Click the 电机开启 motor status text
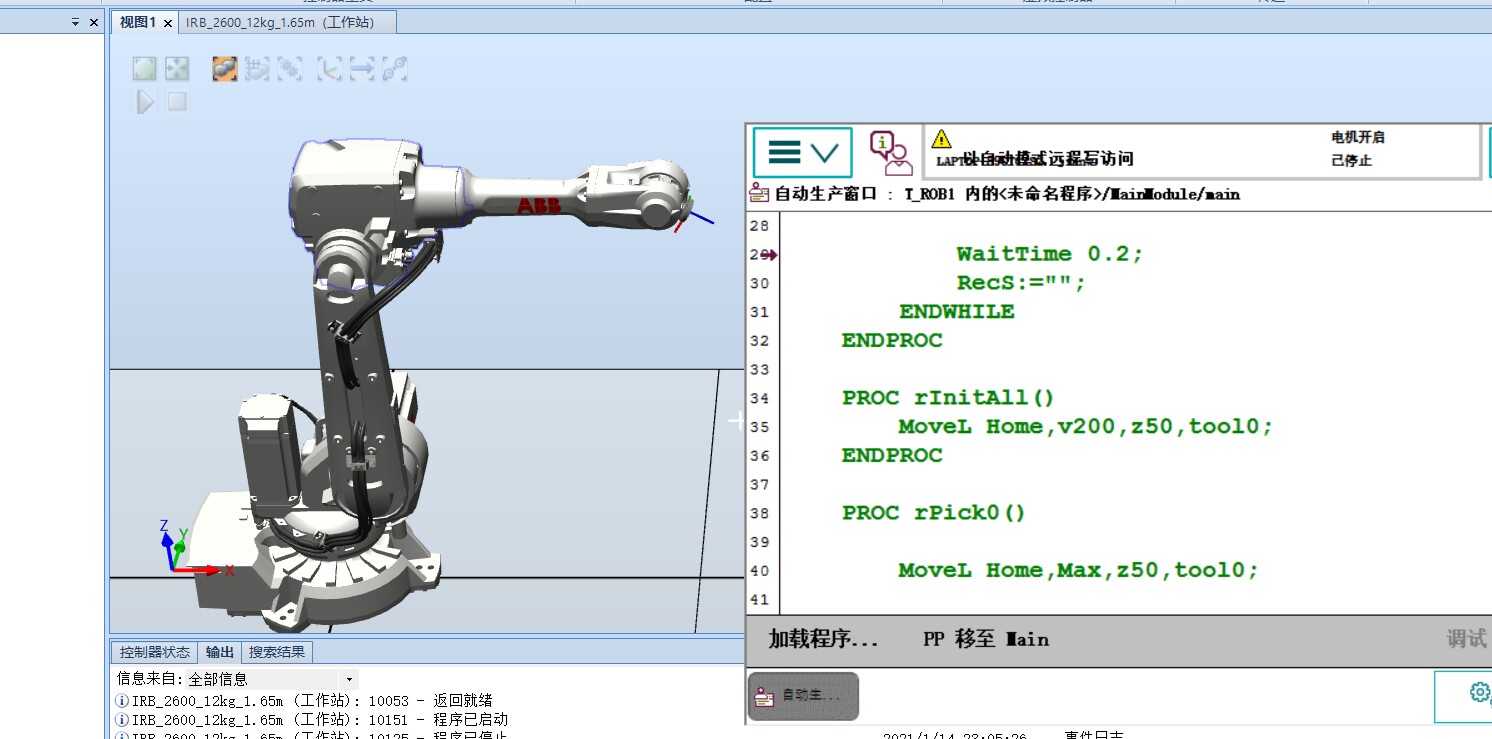The width and height of the screenshot is (1492, 739). coord(1357,138)
